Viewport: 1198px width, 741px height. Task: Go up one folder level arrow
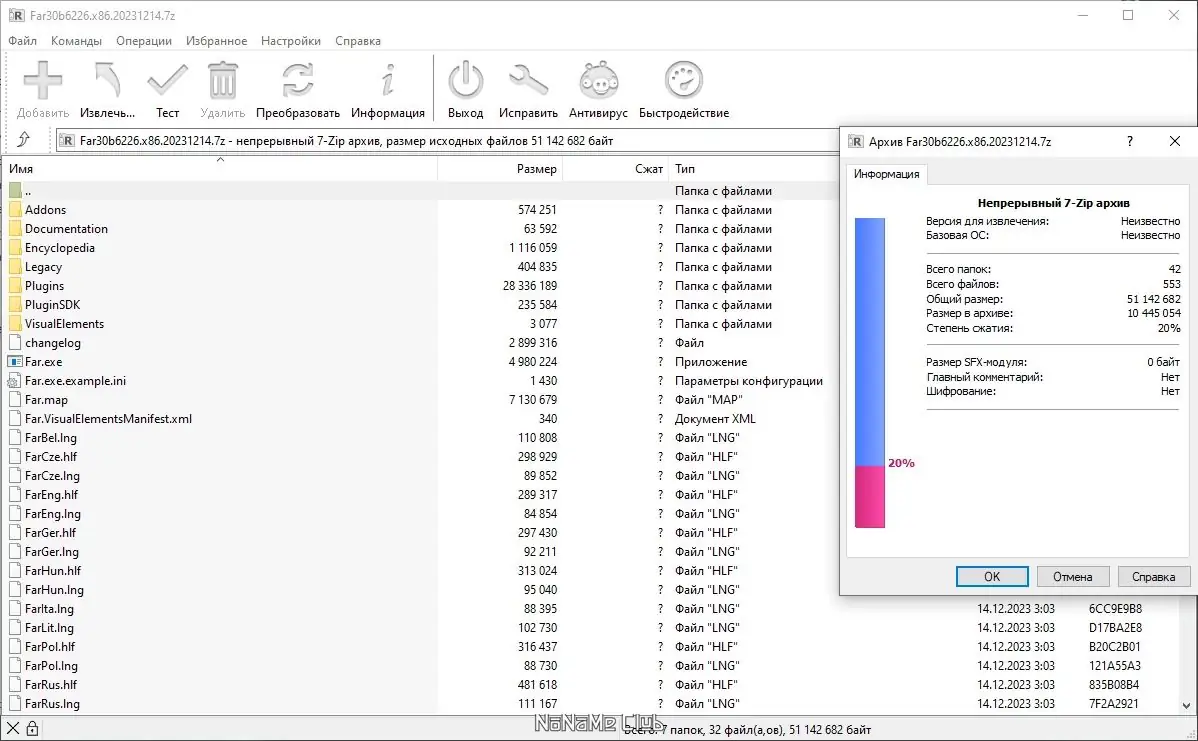coord(23,140)
